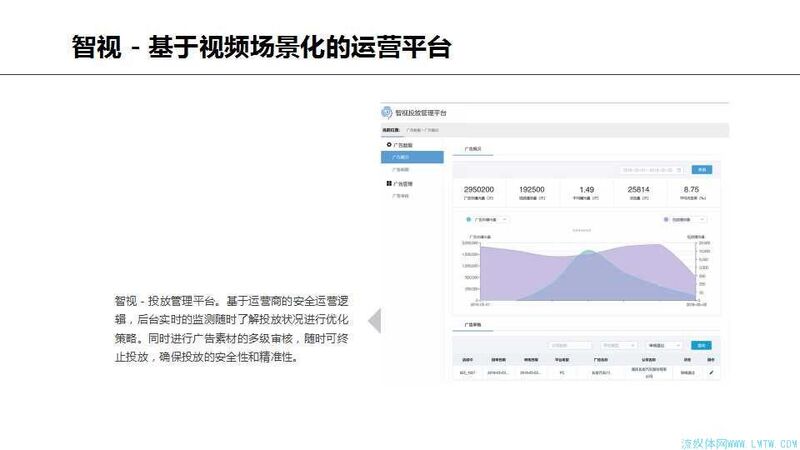Click the teal legend dot above the chart
This screenshot has width=800, height=450.
[x=468, y=218]
